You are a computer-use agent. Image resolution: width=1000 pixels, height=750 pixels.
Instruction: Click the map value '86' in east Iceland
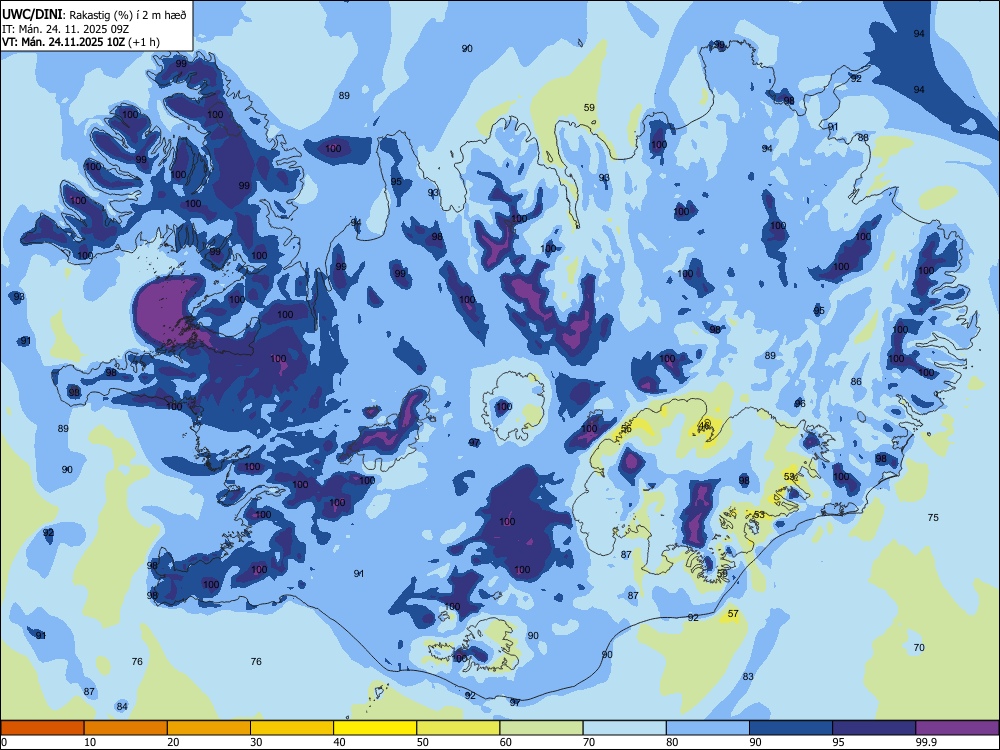pos(856,381)
